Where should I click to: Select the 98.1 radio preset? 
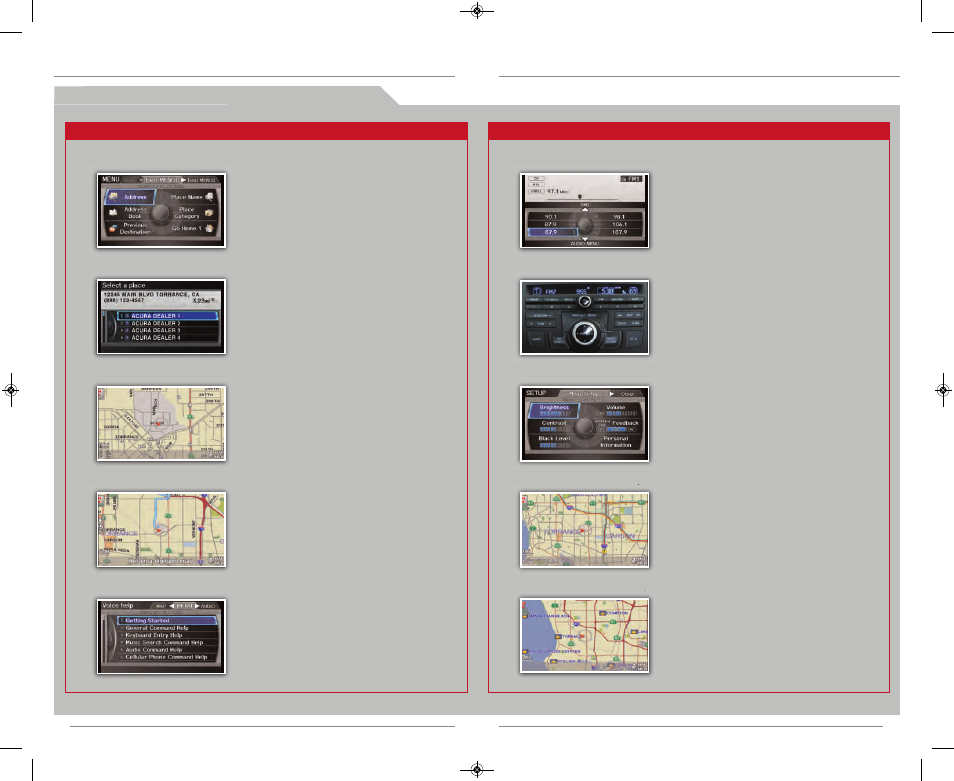[x=619, y=217]
